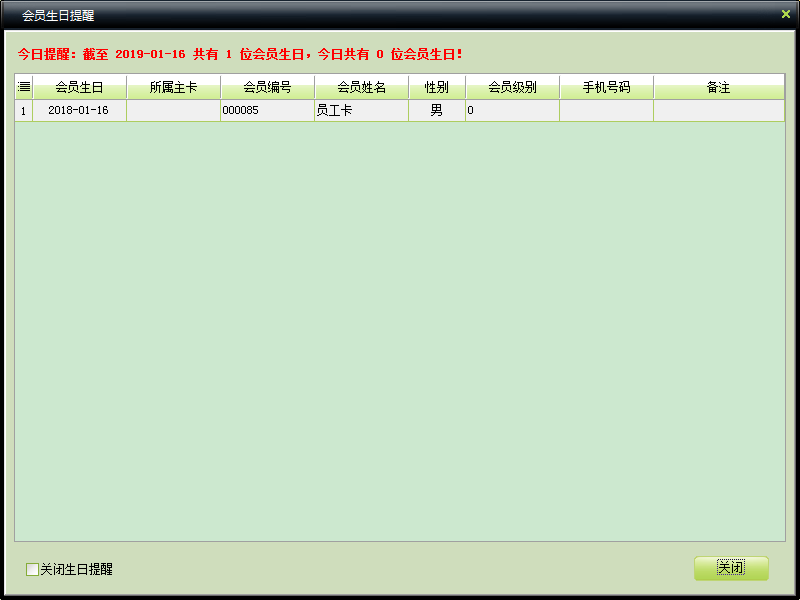The height and width of the screenshot is (600, 800).
Task: Select row number 1 in the table
Action: tap(23, 110)
